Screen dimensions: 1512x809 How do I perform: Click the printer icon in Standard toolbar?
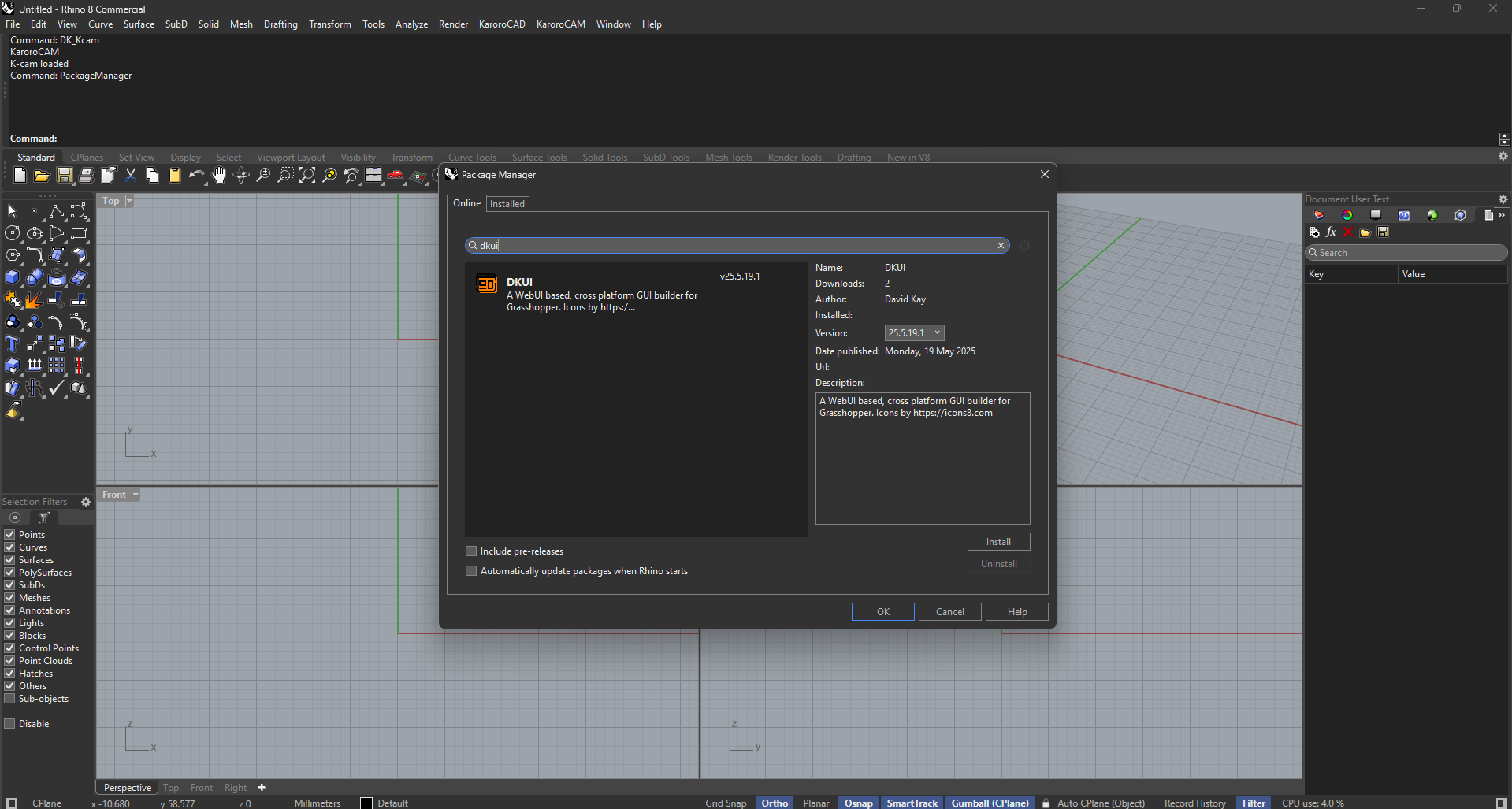pyautogui.click(x=87, y=176)
